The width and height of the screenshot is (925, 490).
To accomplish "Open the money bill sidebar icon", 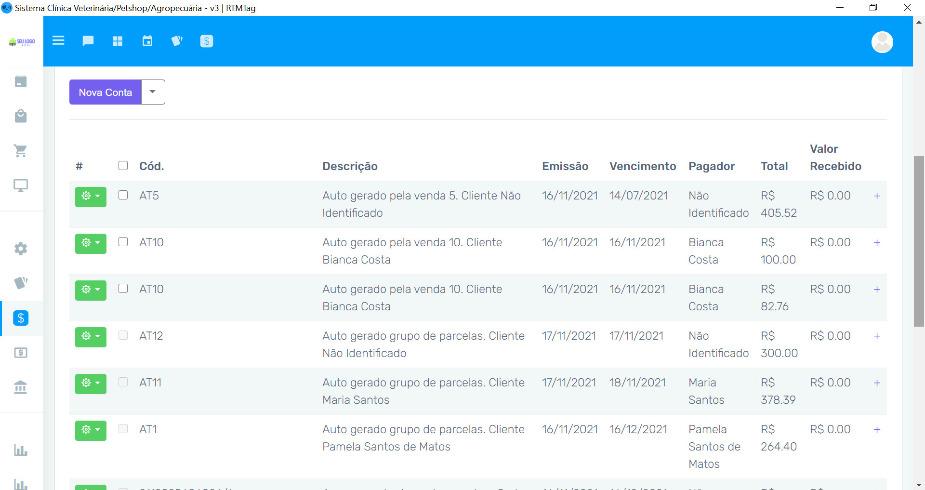I will click(x=21, y=353).
